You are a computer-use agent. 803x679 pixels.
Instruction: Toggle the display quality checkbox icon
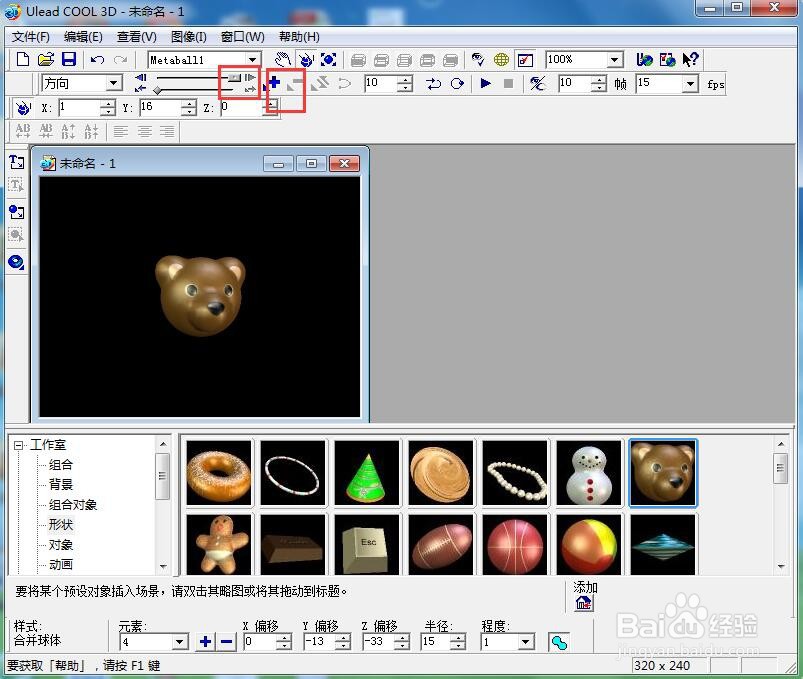pyautogui.click(x=525, y=60)
